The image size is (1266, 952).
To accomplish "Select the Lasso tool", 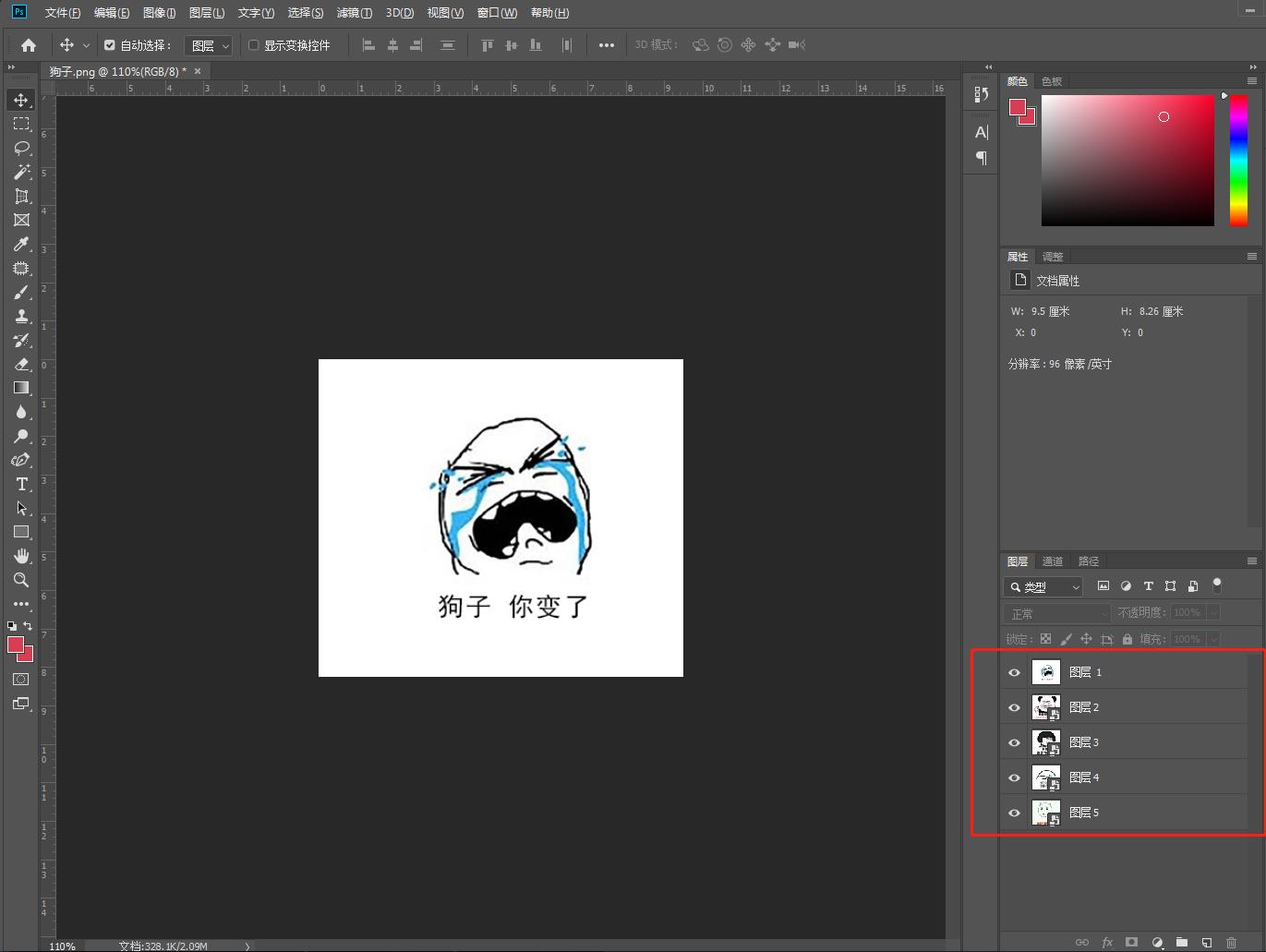I will [x=21, y=148].
